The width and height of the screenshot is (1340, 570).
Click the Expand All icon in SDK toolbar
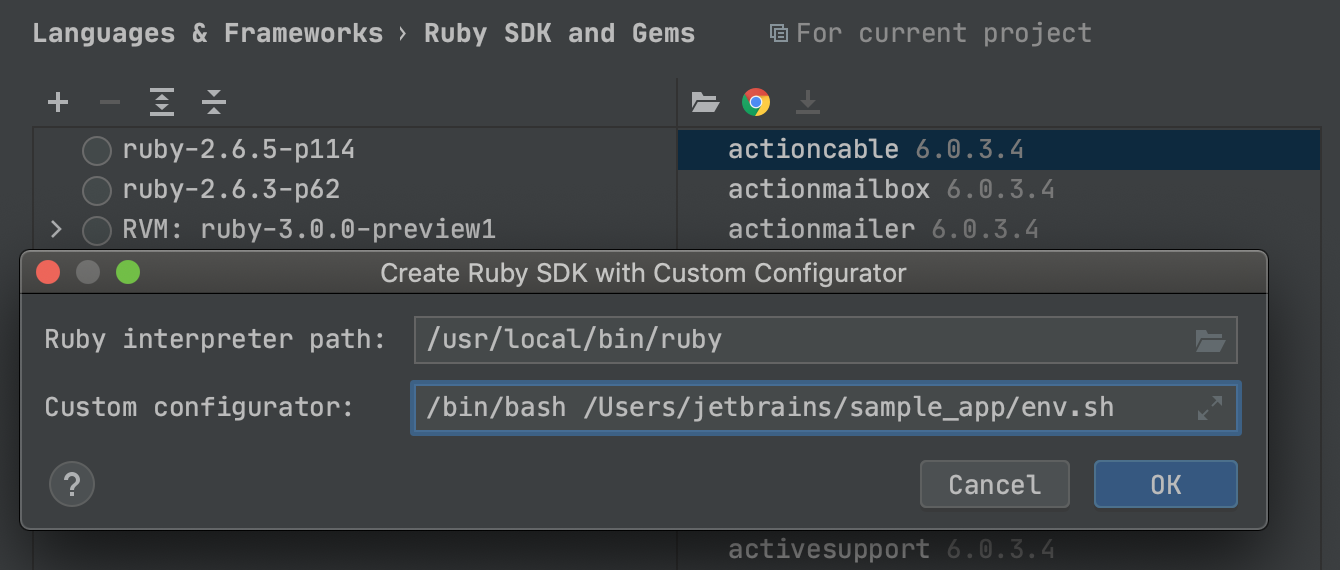tap(162, 102)
